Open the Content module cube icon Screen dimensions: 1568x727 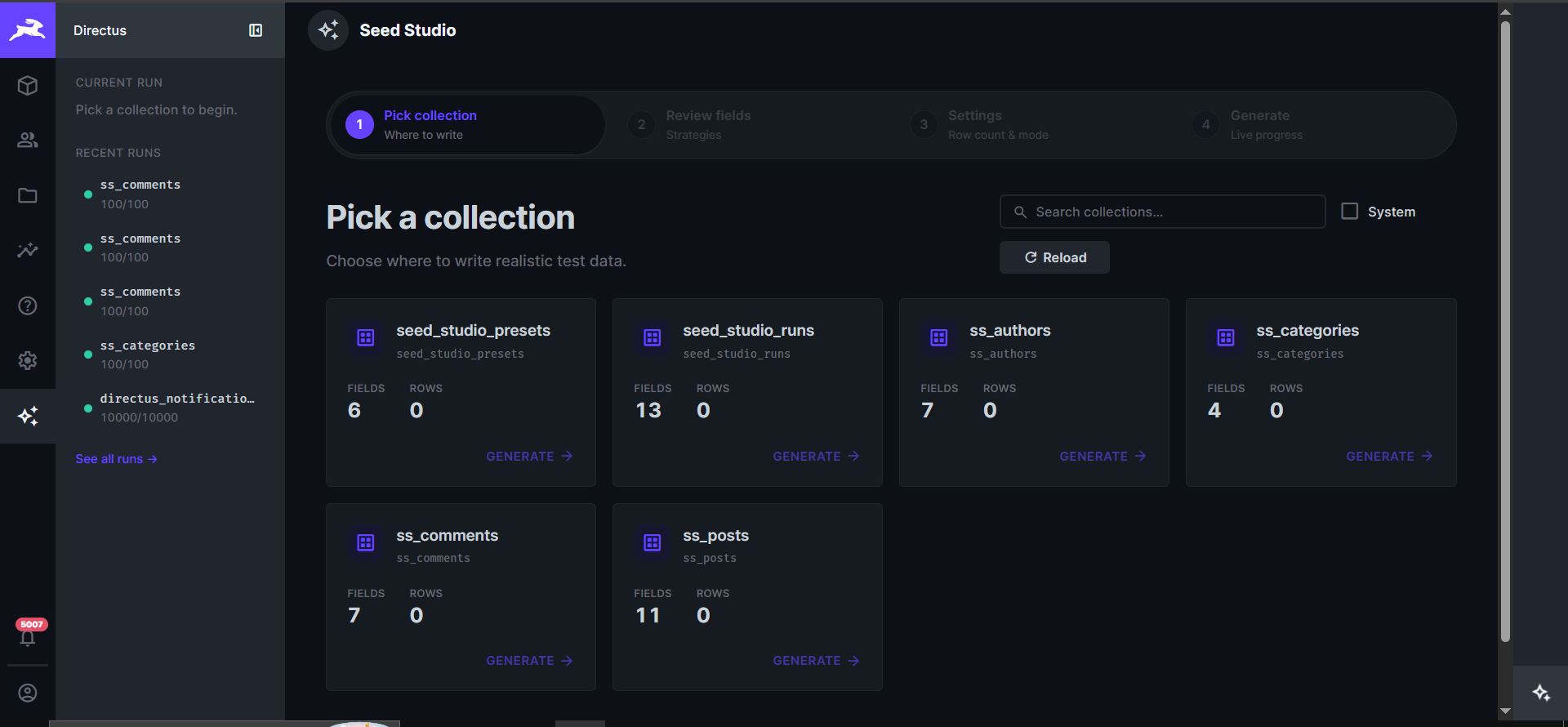[28, 85]
